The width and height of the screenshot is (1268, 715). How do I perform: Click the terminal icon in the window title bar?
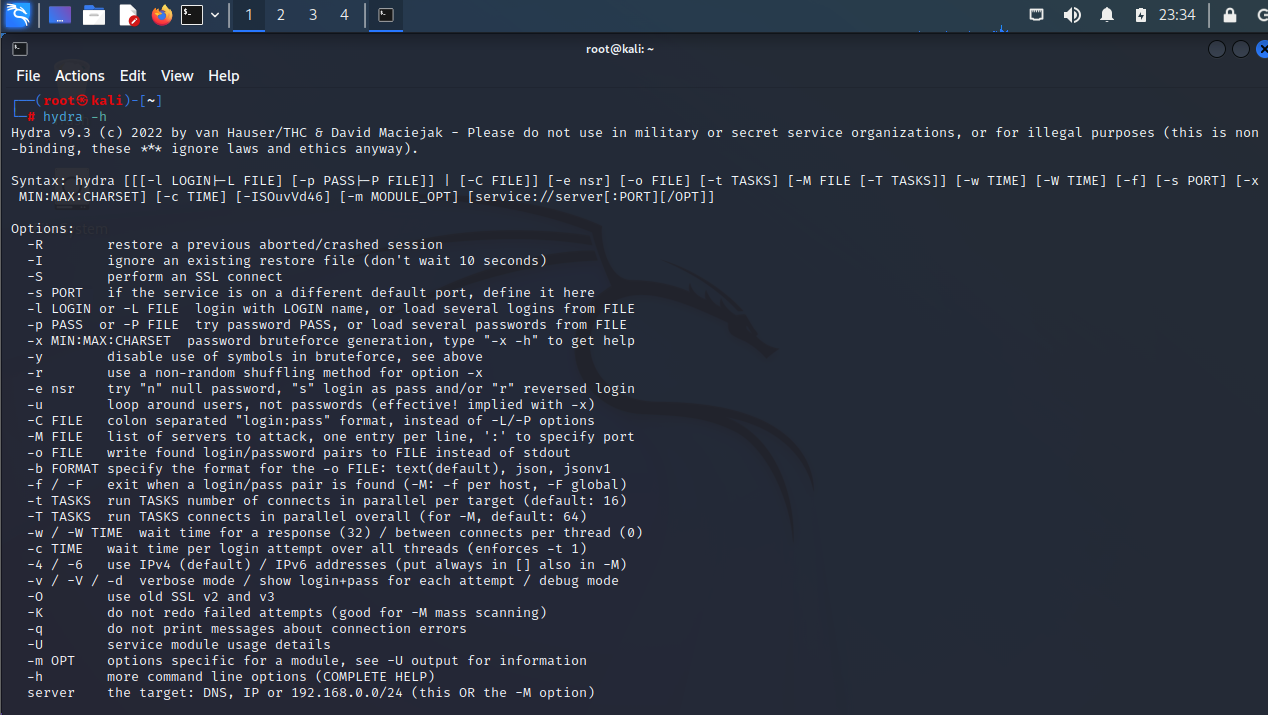(x=20, y=49)
